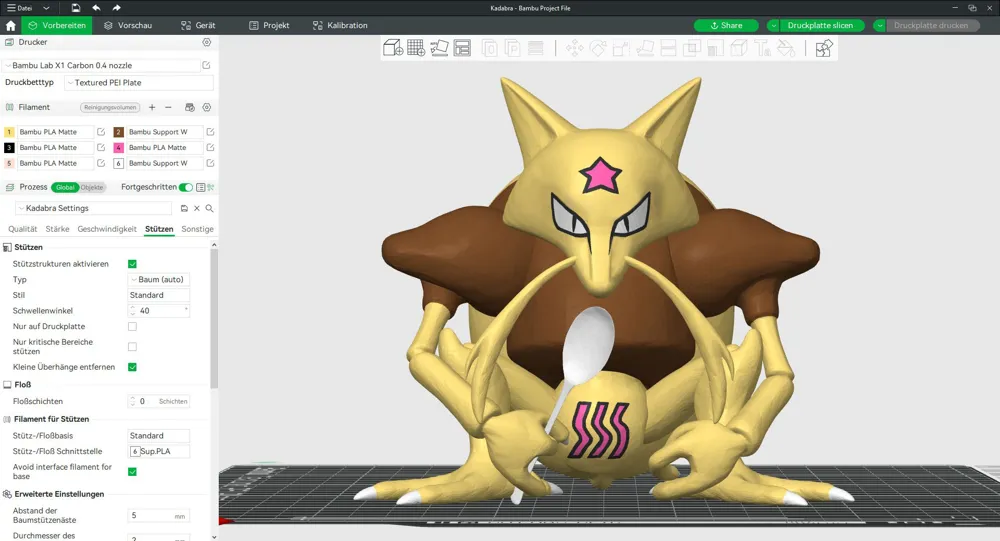Screen dimensions: 1000x541
Task: Switch to the Vorschau tab
Action: [128, 26]
